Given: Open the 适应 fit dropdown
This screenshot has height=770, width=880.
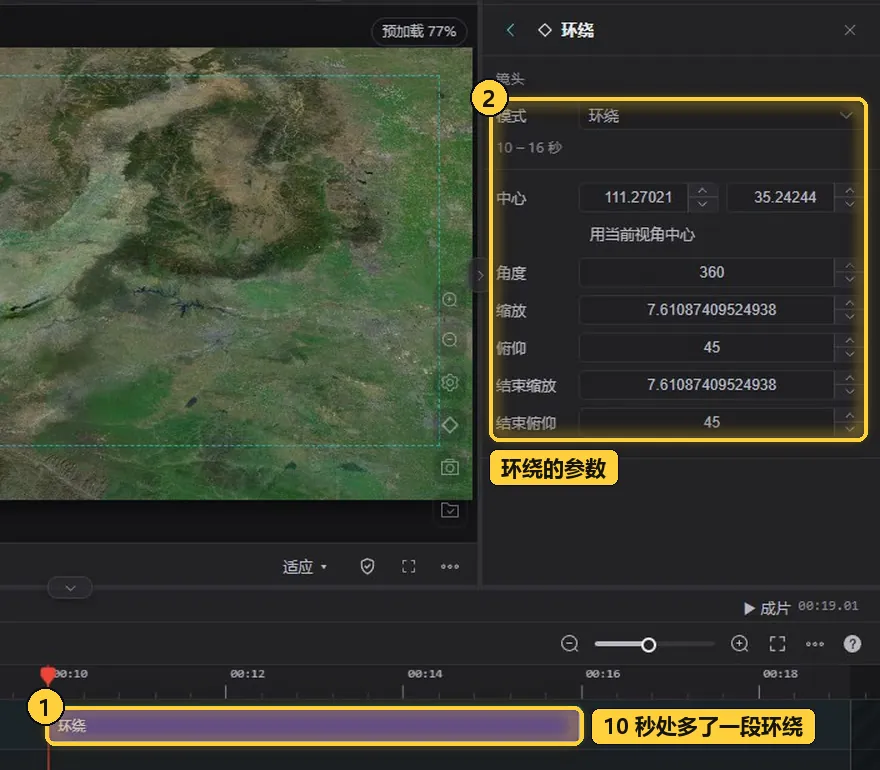Looking at the screenshot, I should coord(304,567).
